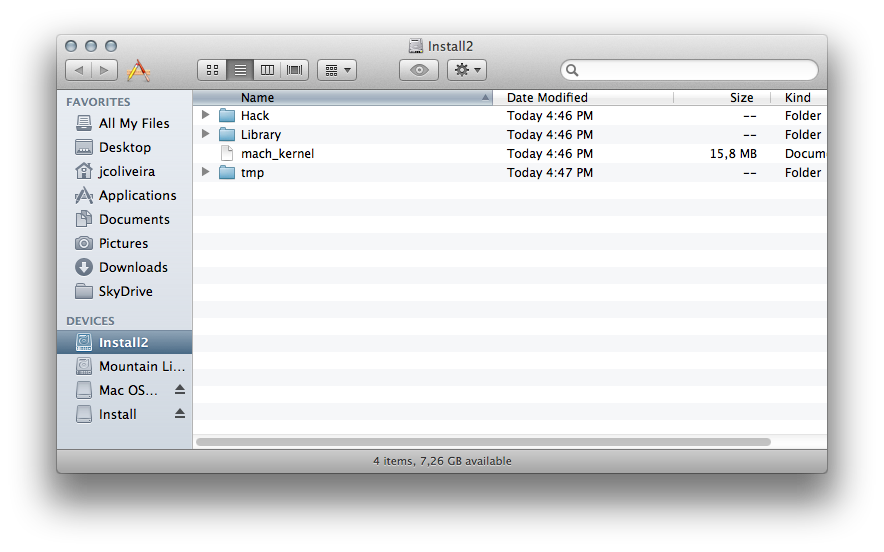Image resolution: width=884 pixels, height=552 pixels.
Task: Expand the Hack folder disclosure triangle
Action: point(206,115)
